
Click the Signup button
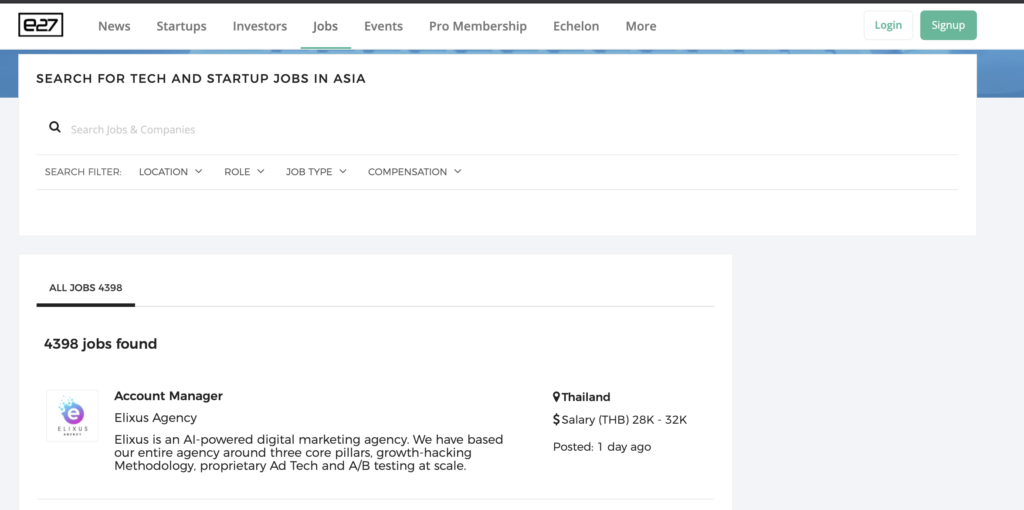[x=948, y=25]
